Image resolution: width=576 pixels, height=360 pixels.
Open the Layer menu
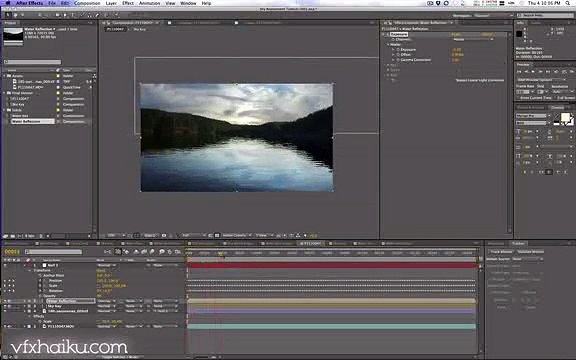point(111,3)
